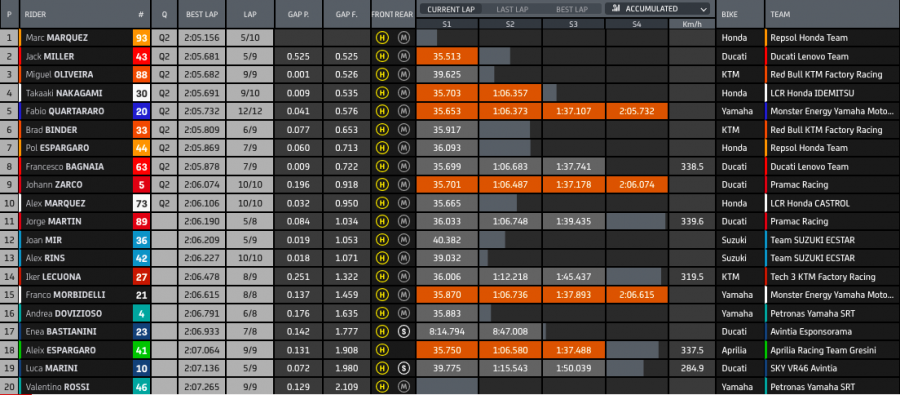Click Marc Marquez's number 93 badge

141,38
